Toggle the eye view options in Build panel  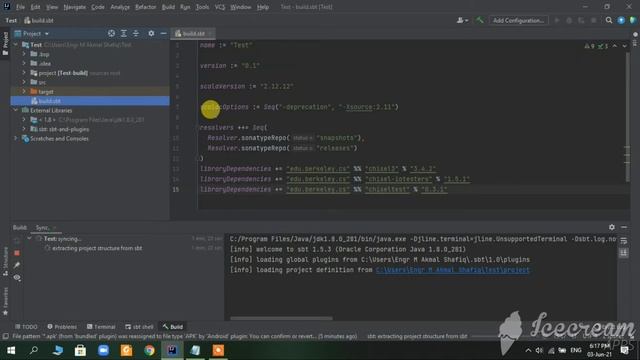pyautogui.click(x=17, y=278)
